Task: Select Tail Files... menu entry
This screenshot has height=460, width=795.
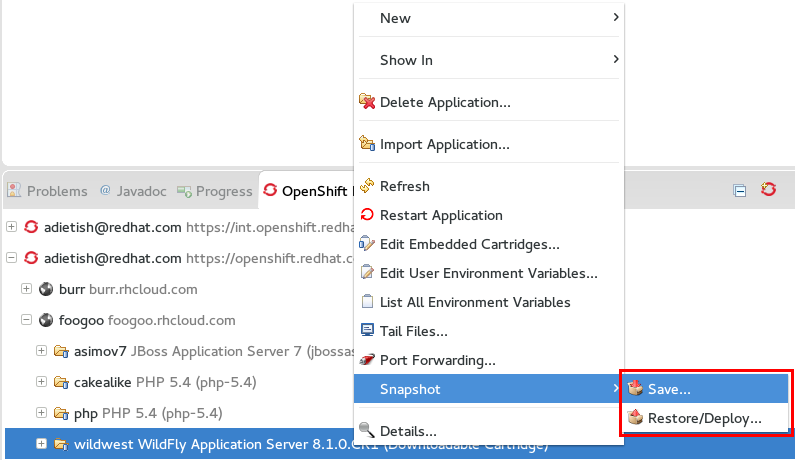Action: [489, 331]
